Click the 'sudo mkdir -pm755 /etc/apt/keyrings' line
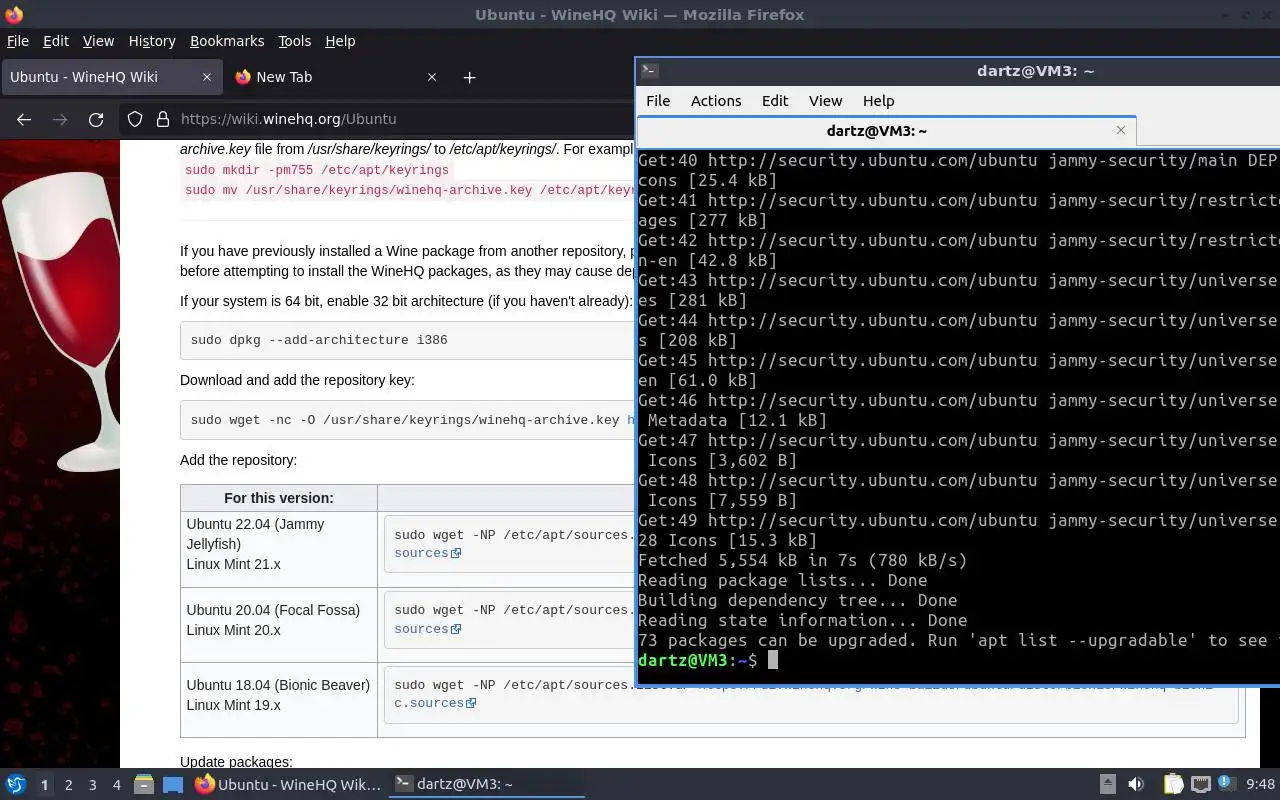The width and height of the screenshot is (1280, 800). coord(317,170)
